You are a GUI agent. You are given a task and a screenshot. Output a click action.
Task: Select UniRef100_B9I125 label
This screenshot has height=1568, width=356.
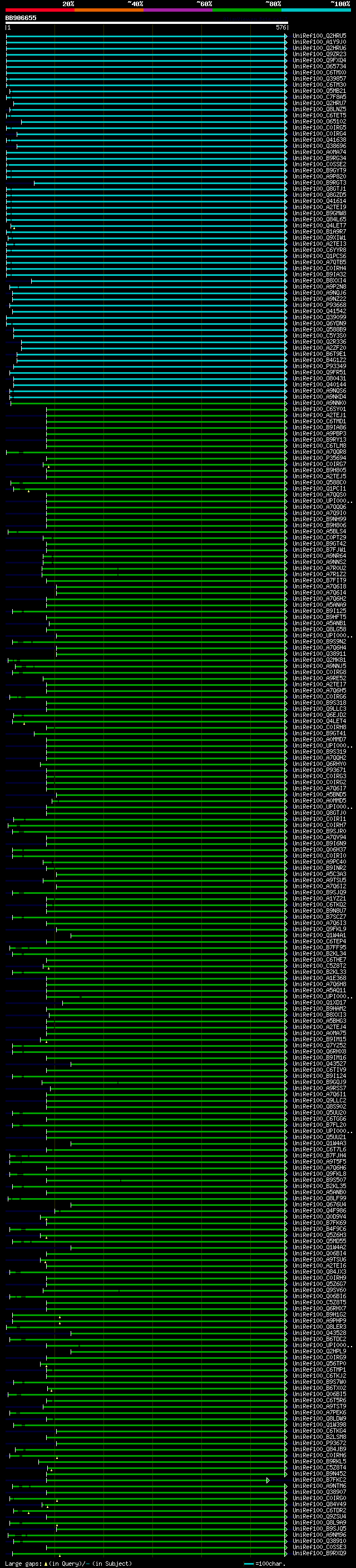319,611
